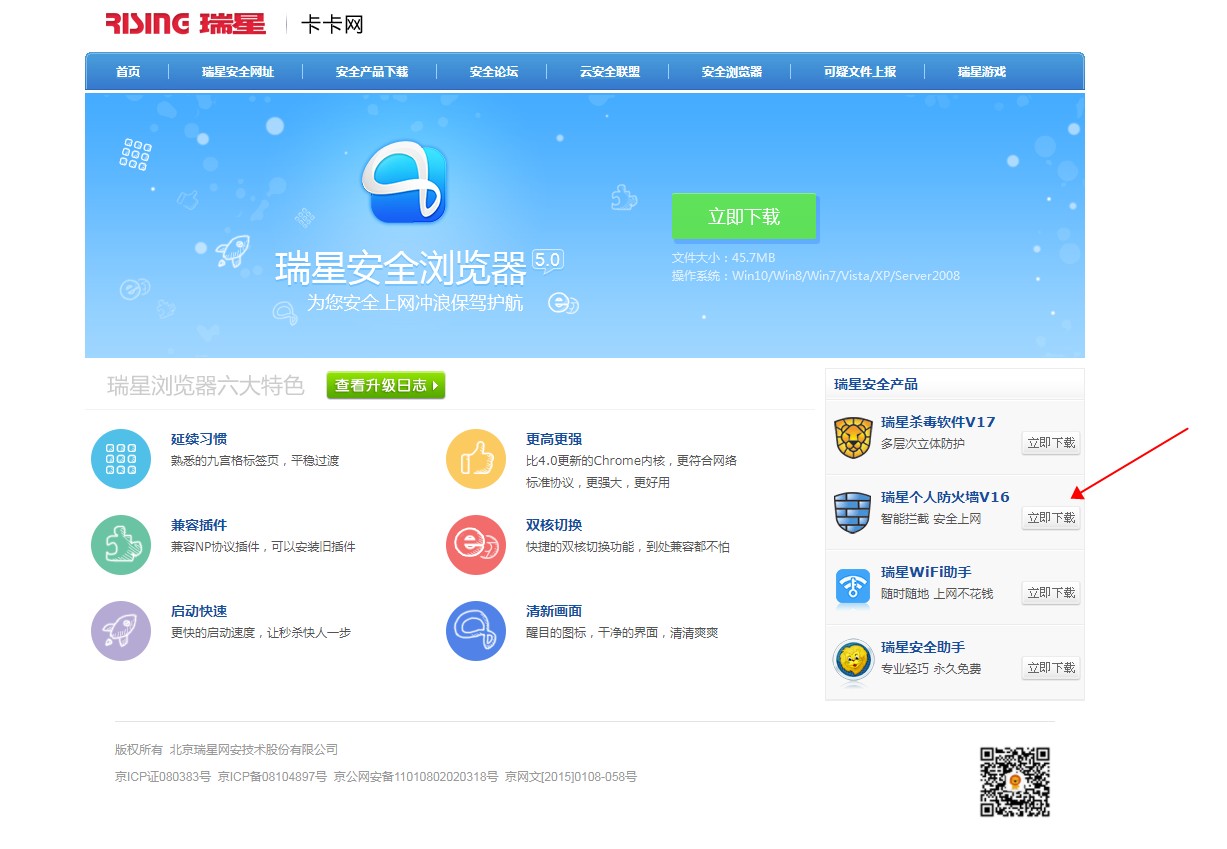Click the Rising 瑞星 logo
The width and height of the screenshot is (1227, 849).
click(185, 23)
